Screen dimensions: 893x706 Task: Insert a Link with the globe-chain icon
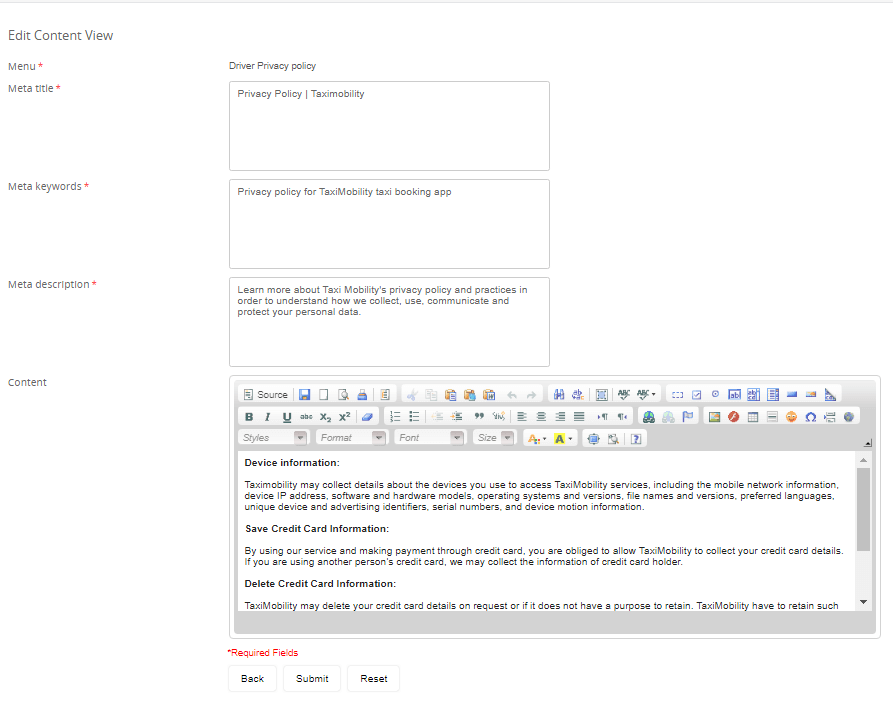(649, 417)
